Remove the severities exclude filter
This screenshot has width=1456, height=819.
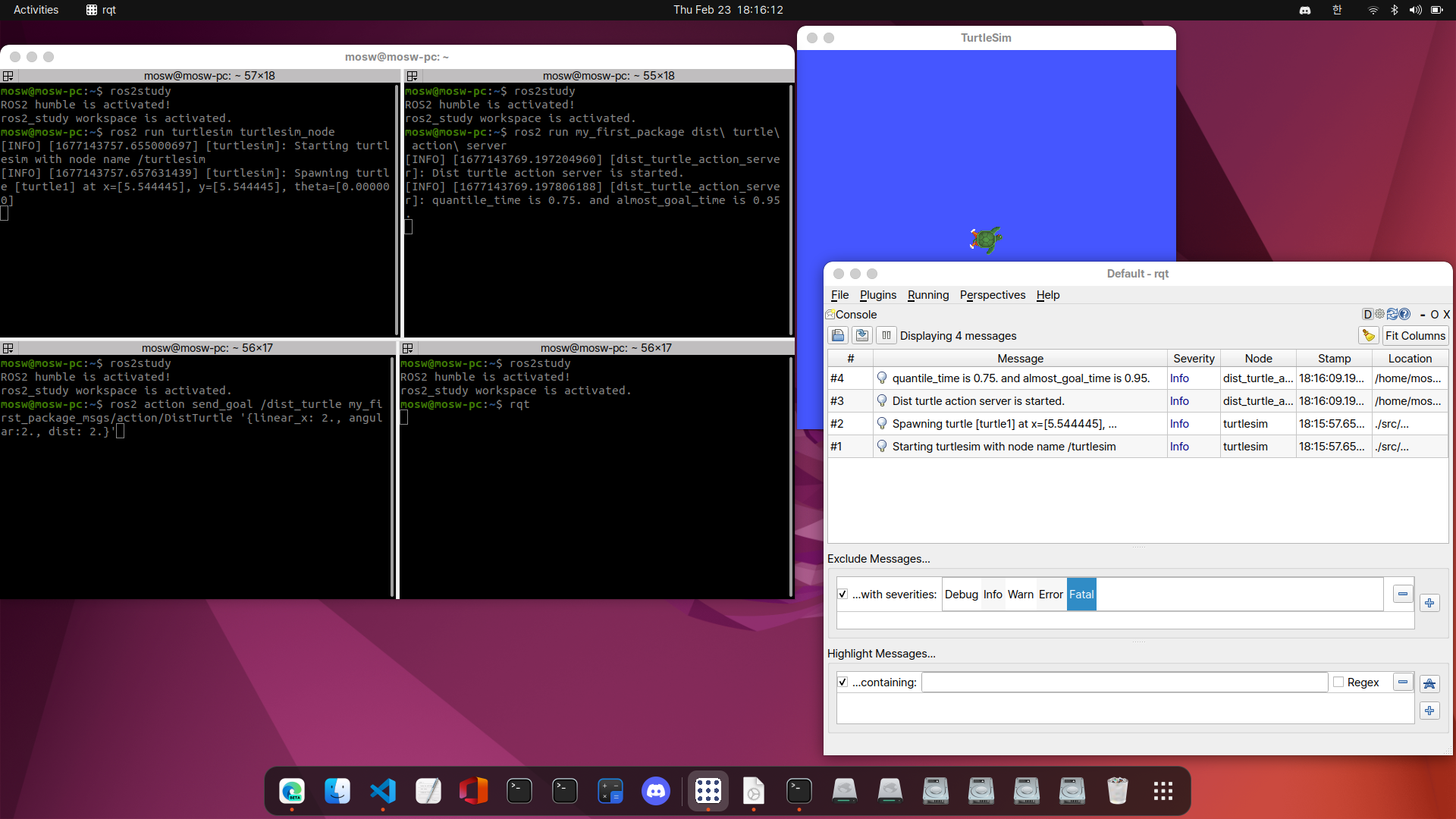coord(1402,595)
